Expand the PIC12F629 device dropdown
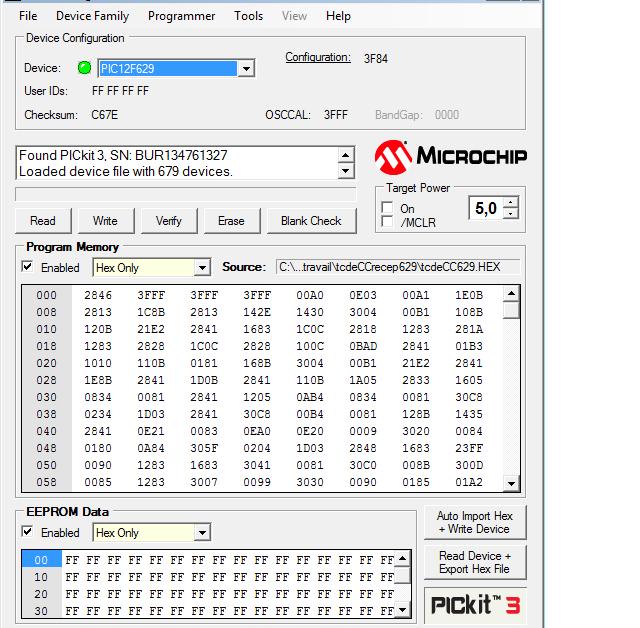The width and height of the screenshot is (640, 628). [x=246, y=69]
